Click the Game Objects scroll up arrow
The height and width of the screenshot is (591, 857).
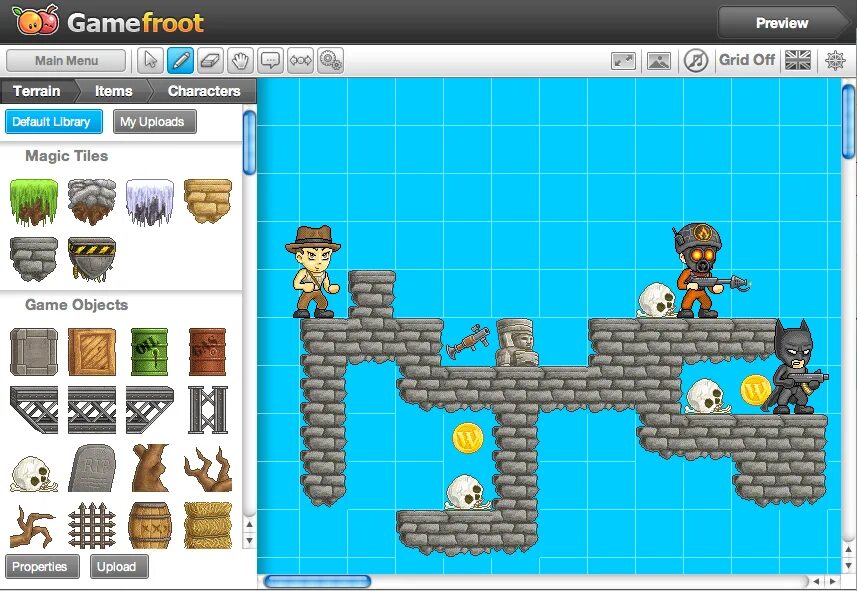(x=249, y=525)
